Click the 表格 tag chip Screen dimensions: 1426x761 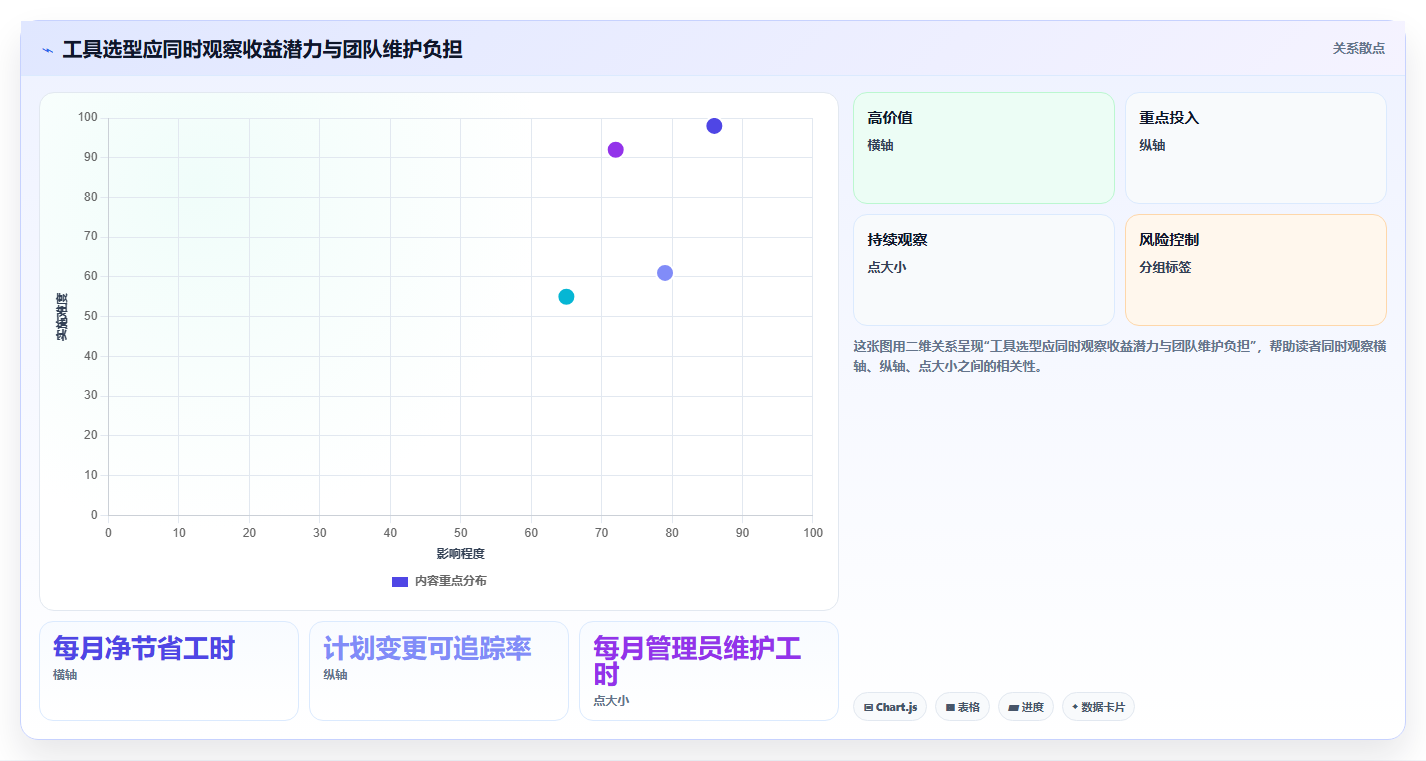[x=962, y=707]
